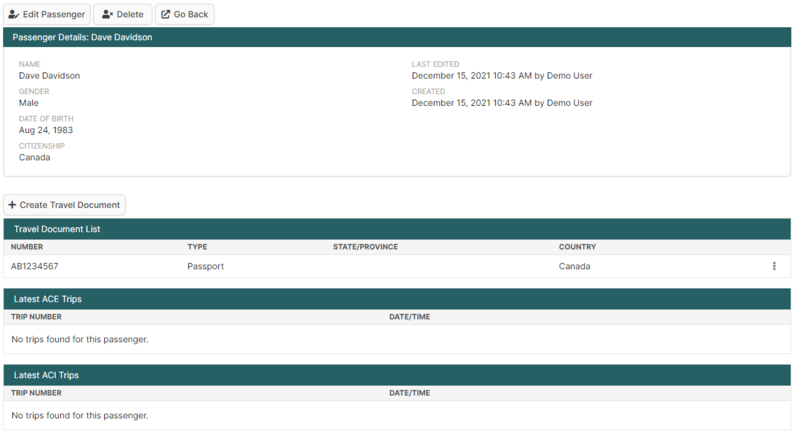Viewport: 800px width, 437px height.
Task: Click the Travel Document List header
Action: [57, 229]
